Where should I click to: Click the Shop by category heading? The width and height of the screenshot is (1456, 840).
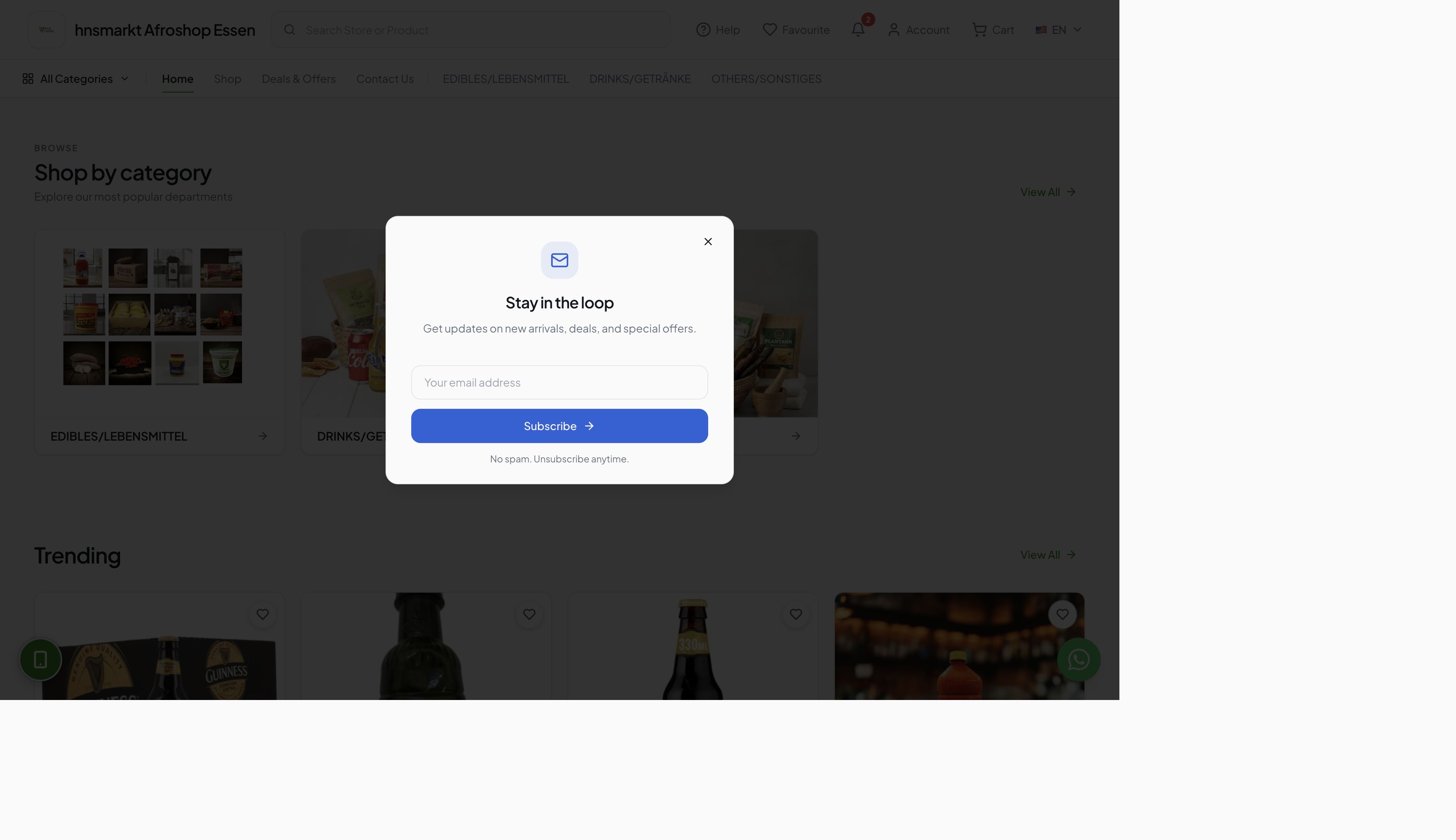(123, 173)
